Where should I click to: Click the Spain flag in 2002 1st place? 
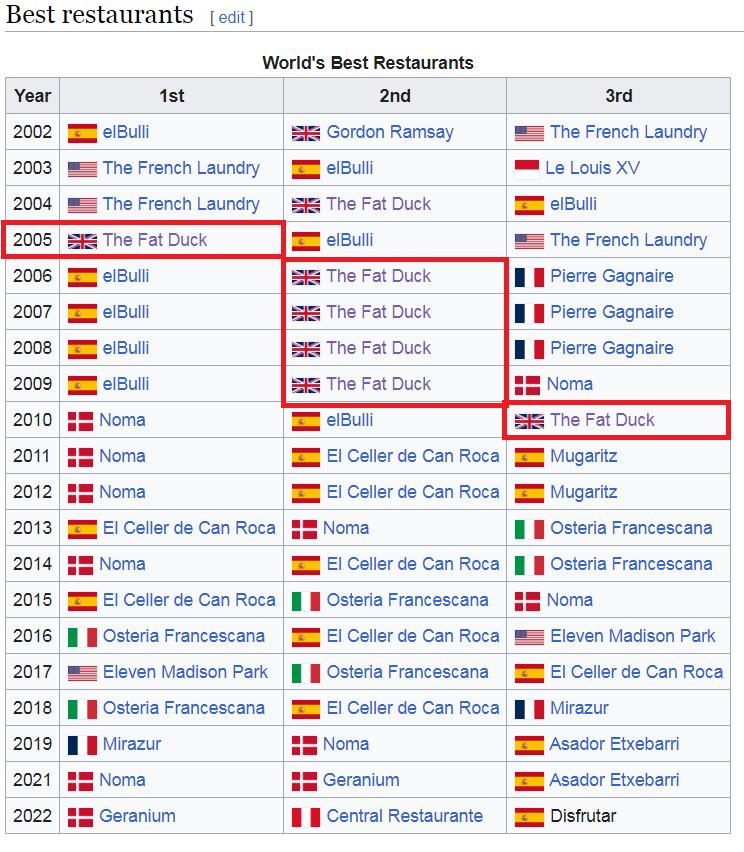82,133
